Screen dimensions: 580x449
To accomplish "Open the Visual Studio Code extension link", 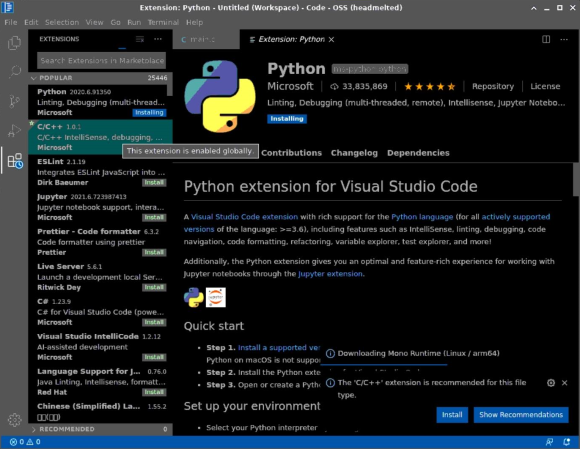I will tap(245, 217).
